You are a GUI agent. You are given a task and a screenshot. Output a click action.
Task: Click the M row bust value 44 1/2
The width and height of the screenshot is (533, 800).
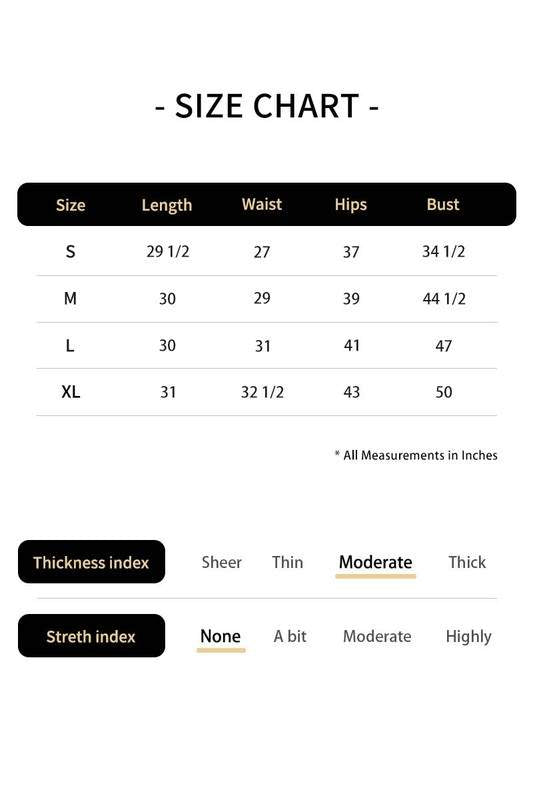444,298
